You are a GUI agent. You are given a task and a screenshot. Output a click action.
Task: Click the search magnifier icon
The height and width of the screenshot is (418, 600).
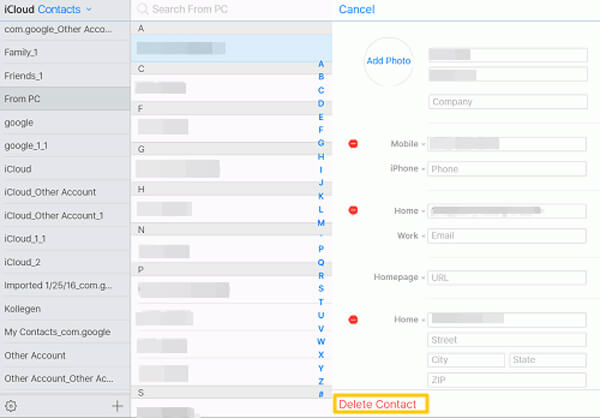tap(142, 9)
